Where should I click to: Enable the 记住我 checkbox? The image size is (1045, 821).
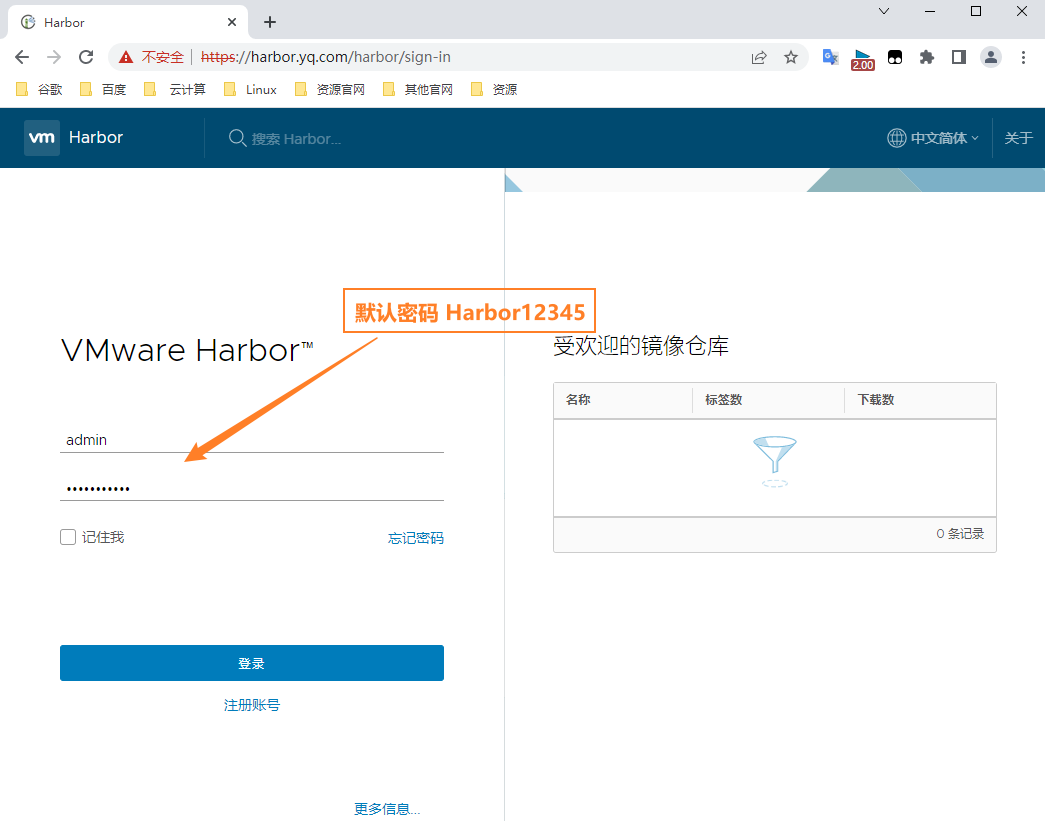click(x=68, y=537)
